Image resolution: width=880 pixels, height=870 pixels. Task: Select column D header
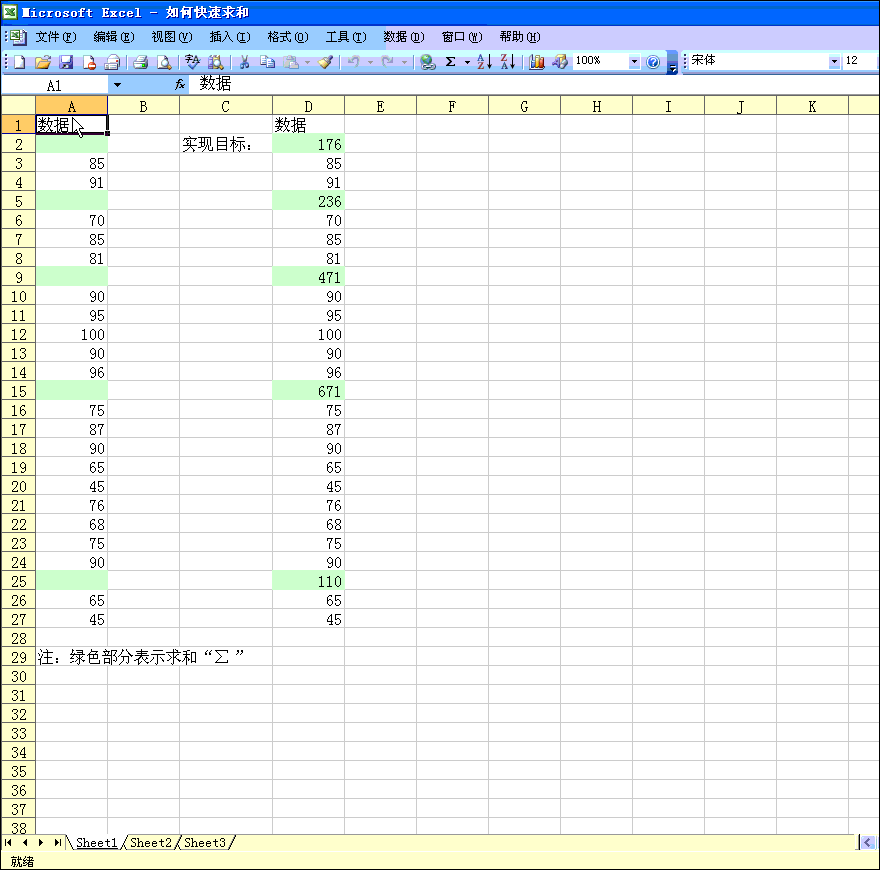pos(308,106)
